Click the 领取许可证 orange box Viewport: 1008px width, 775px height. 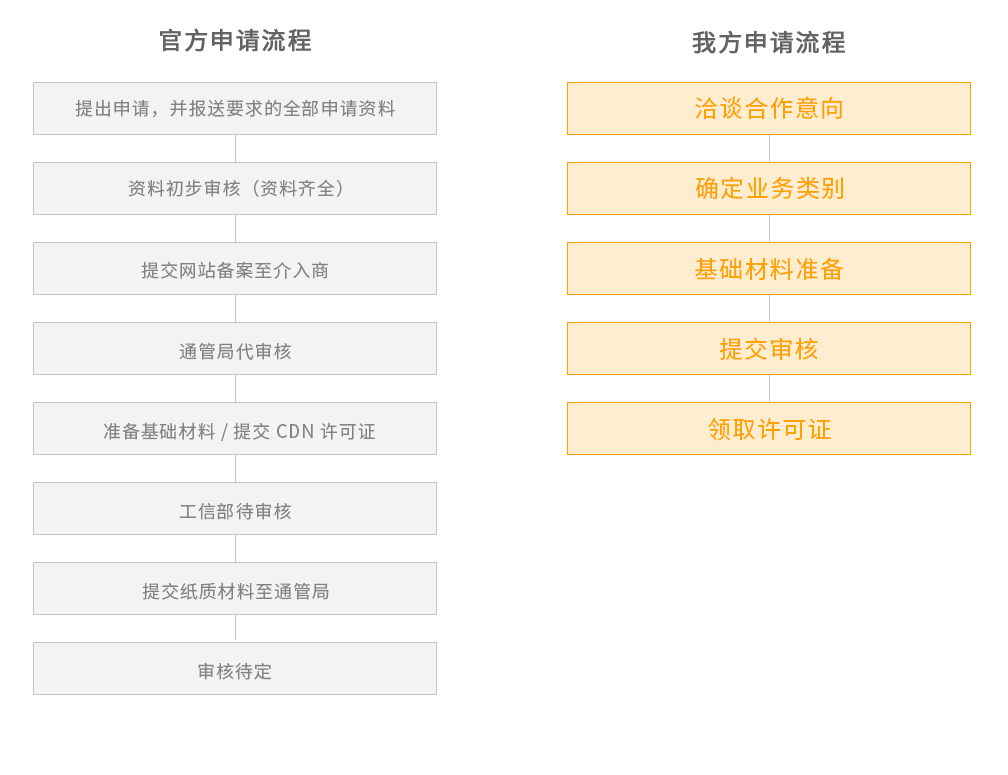[x=769, y=428]
